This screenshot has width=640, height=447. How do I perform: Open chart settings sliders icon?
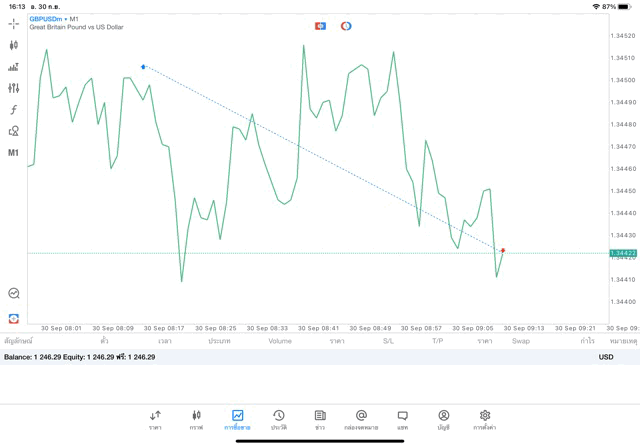pyautogui.click(x=14, y=88)
